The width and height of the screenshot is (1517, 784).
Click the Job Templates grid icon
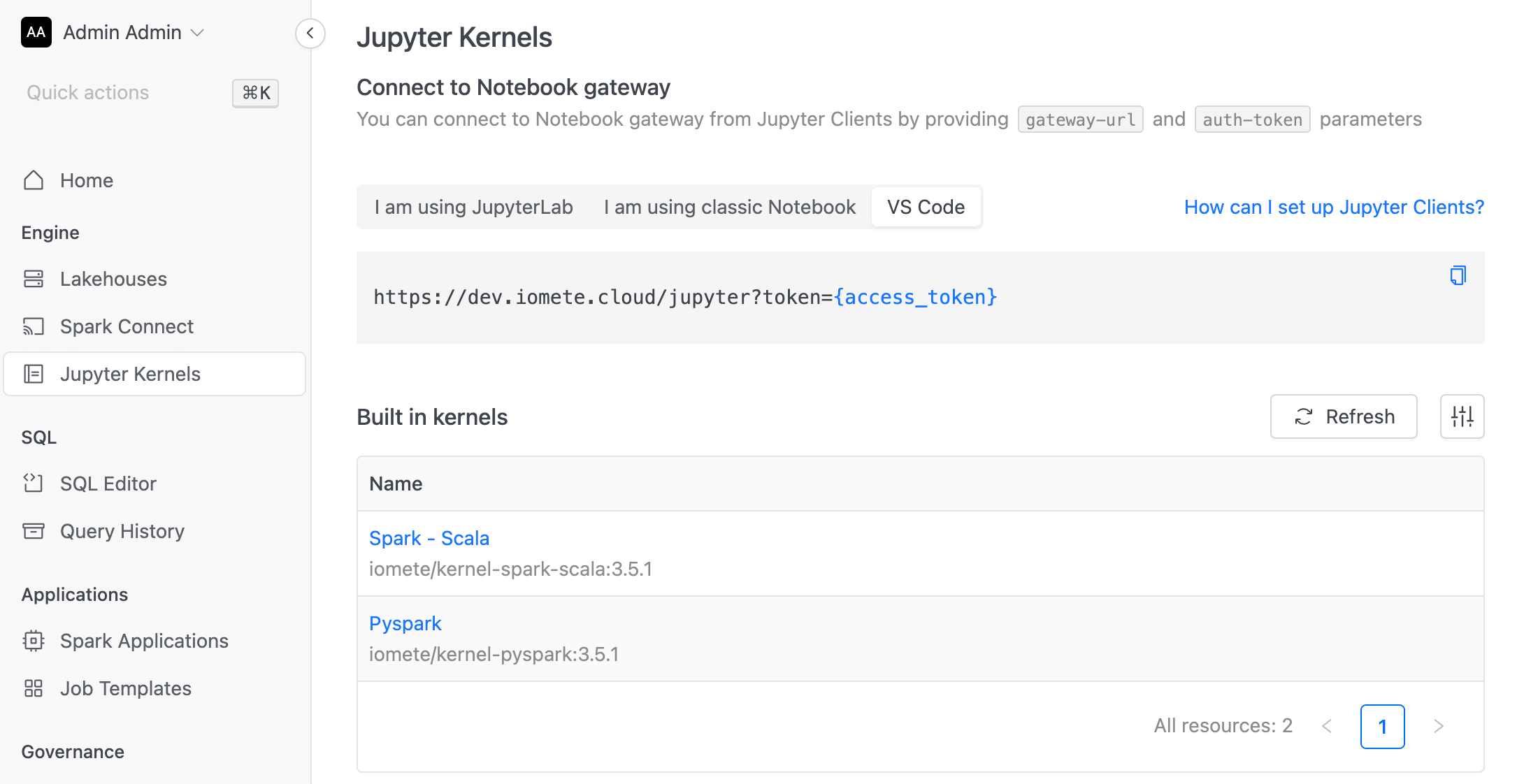click(34, 688)
